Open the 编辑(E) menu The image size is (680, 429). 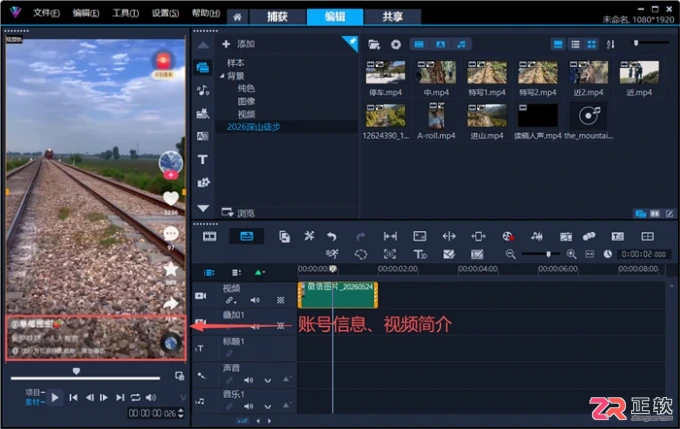click(x=86, y=13)
